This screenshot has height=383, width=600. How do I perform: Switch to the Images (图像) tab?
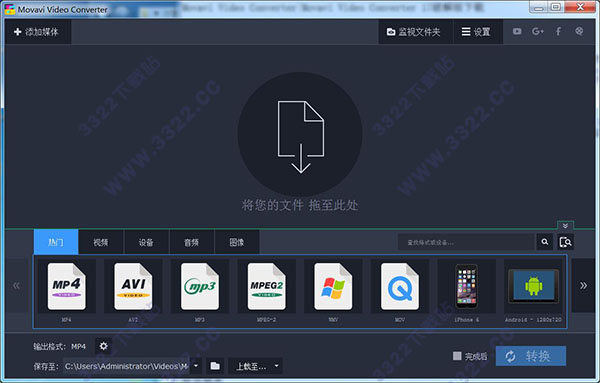[x=237, y=242]
